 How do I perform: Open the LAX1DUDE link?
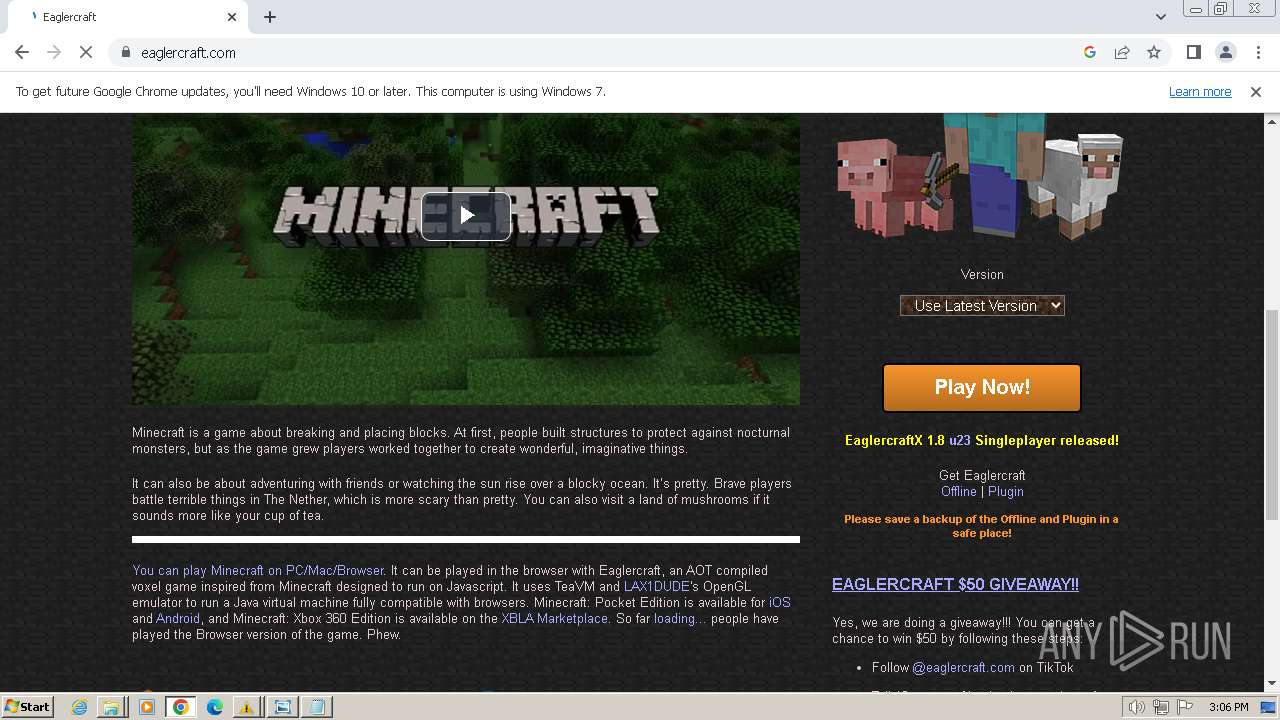click(x=657, y=586)
